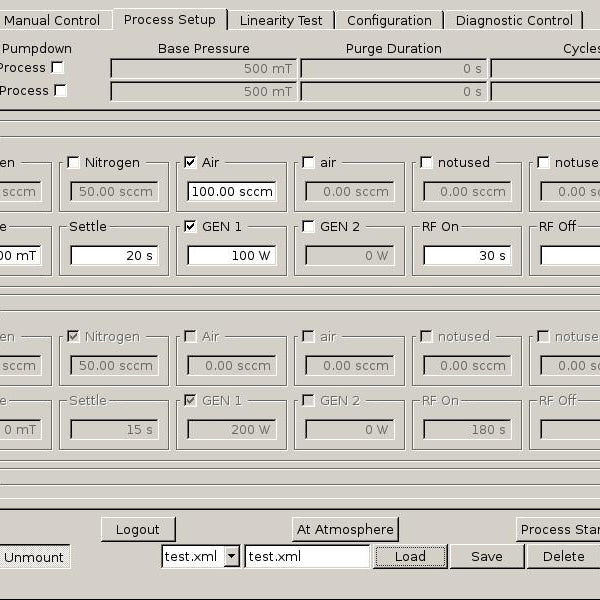Click the Unmount button
The height and width of the screenshot is (600, 600).
[x=33, y=557]
